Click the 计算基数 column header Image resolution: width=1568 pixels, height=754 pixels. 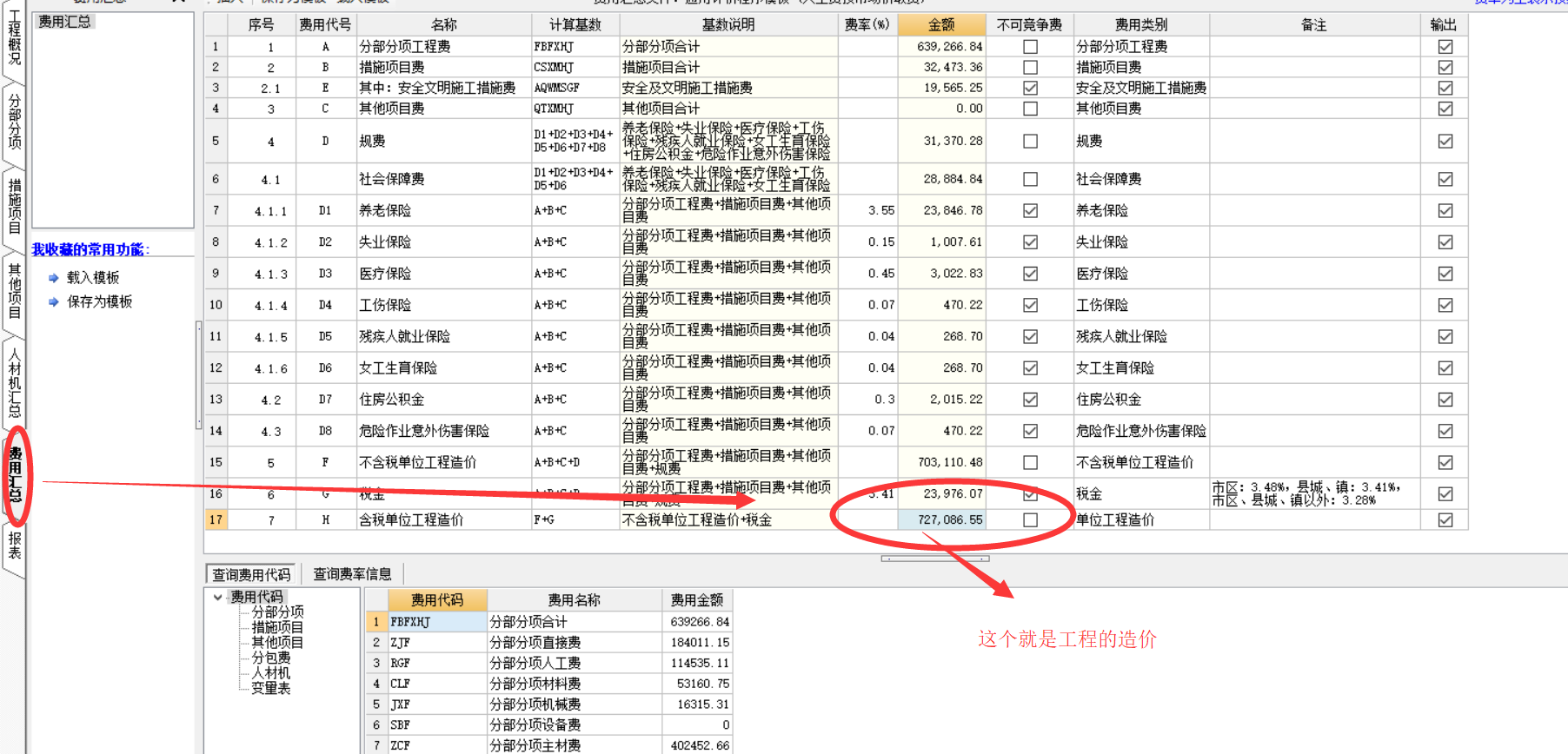point(575,25)
